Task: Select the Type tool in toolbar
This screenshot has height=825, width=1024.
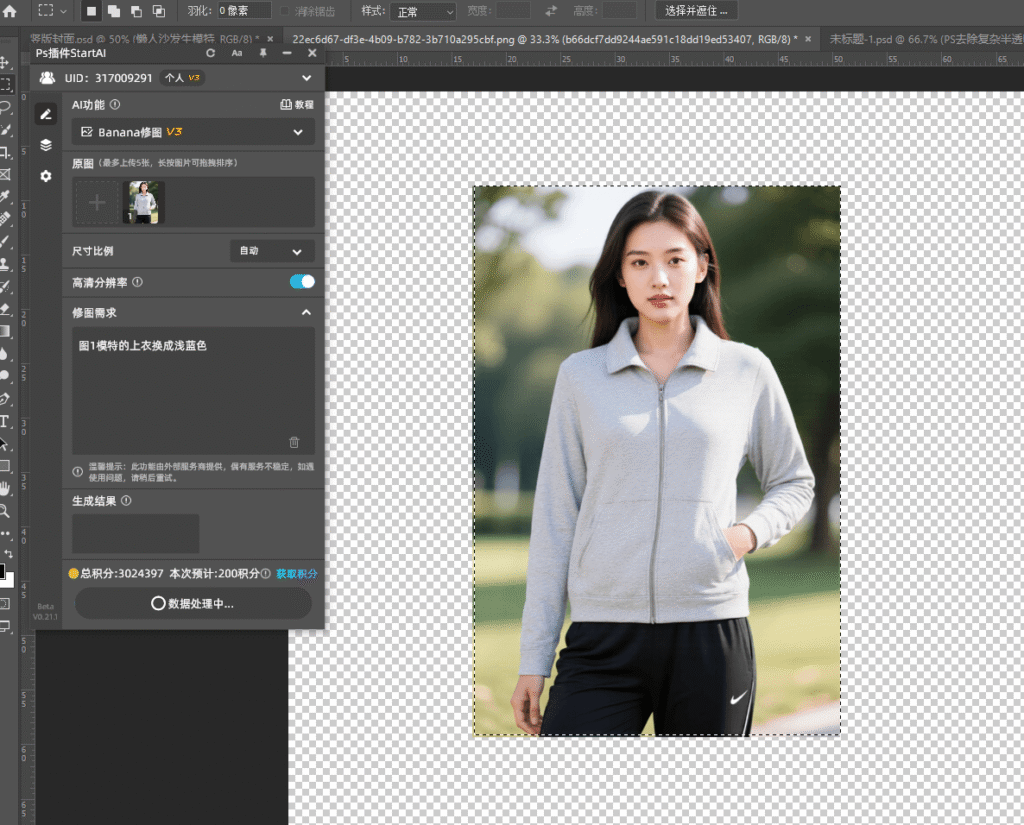Action: 5,421
